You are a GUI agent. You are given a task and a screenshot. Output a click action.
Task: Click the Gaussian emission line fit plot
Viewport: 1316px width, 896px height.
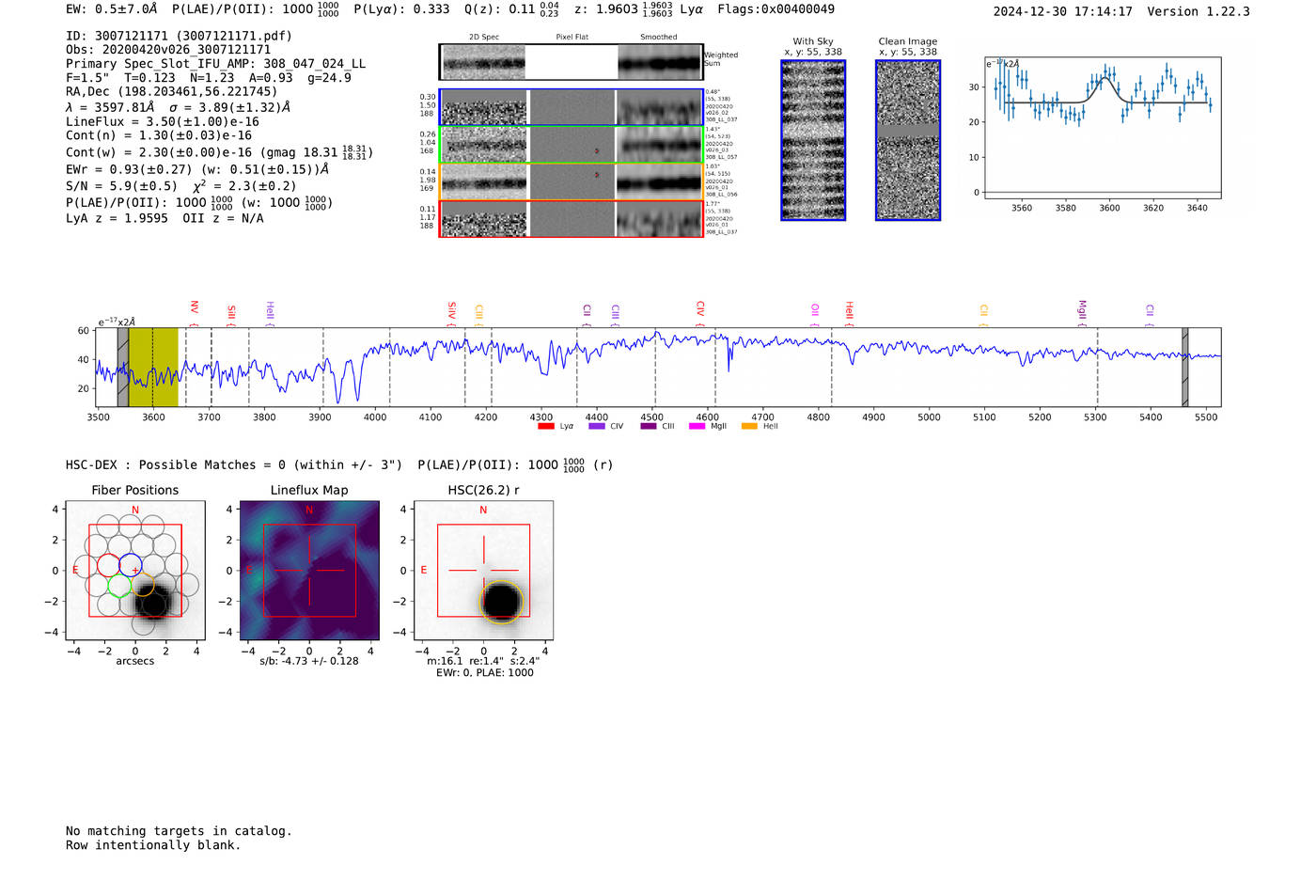[1102, 127]
